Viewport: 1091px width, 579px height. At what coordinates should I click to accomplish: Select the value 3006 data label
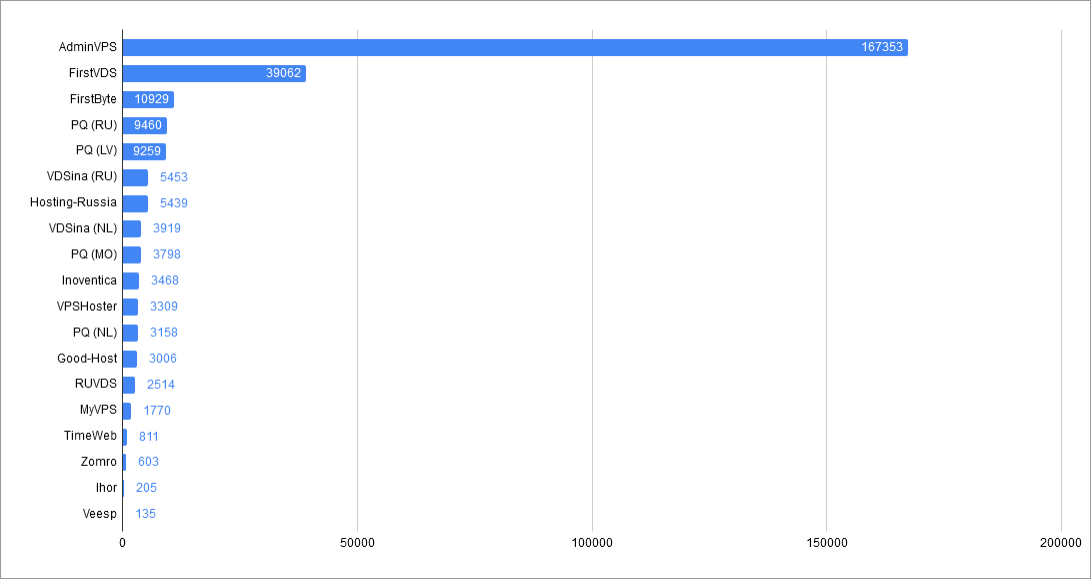[x=163, y=359]
